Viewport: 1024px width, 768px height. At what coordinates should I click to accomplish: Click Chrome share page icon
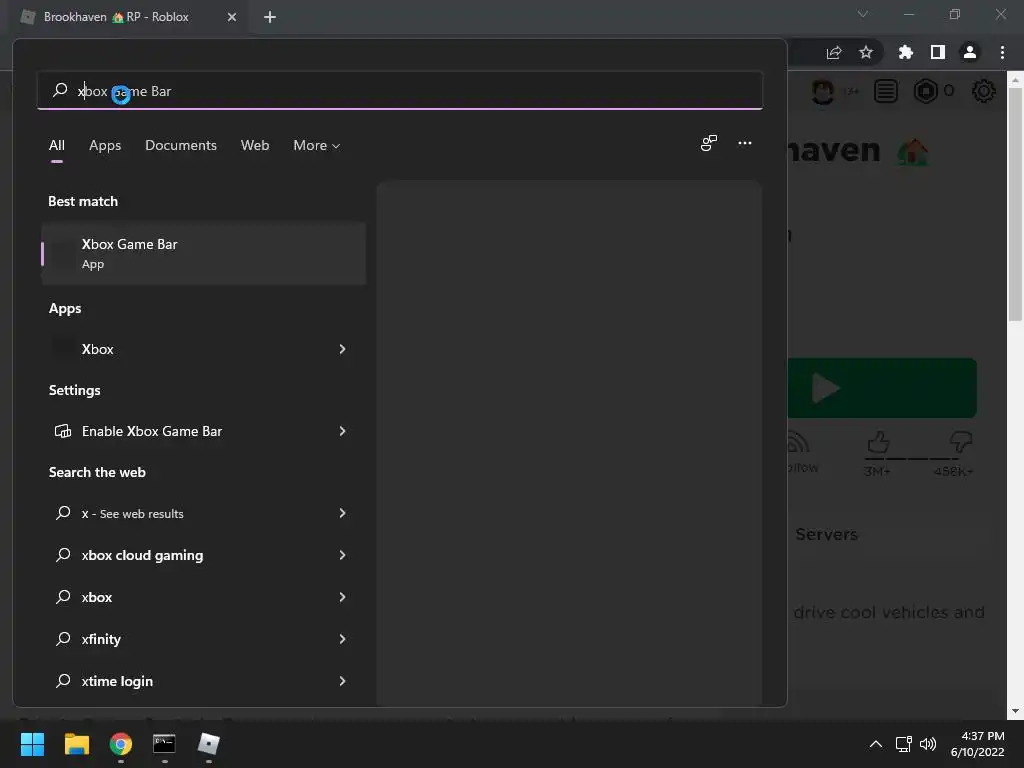(834, 52)
